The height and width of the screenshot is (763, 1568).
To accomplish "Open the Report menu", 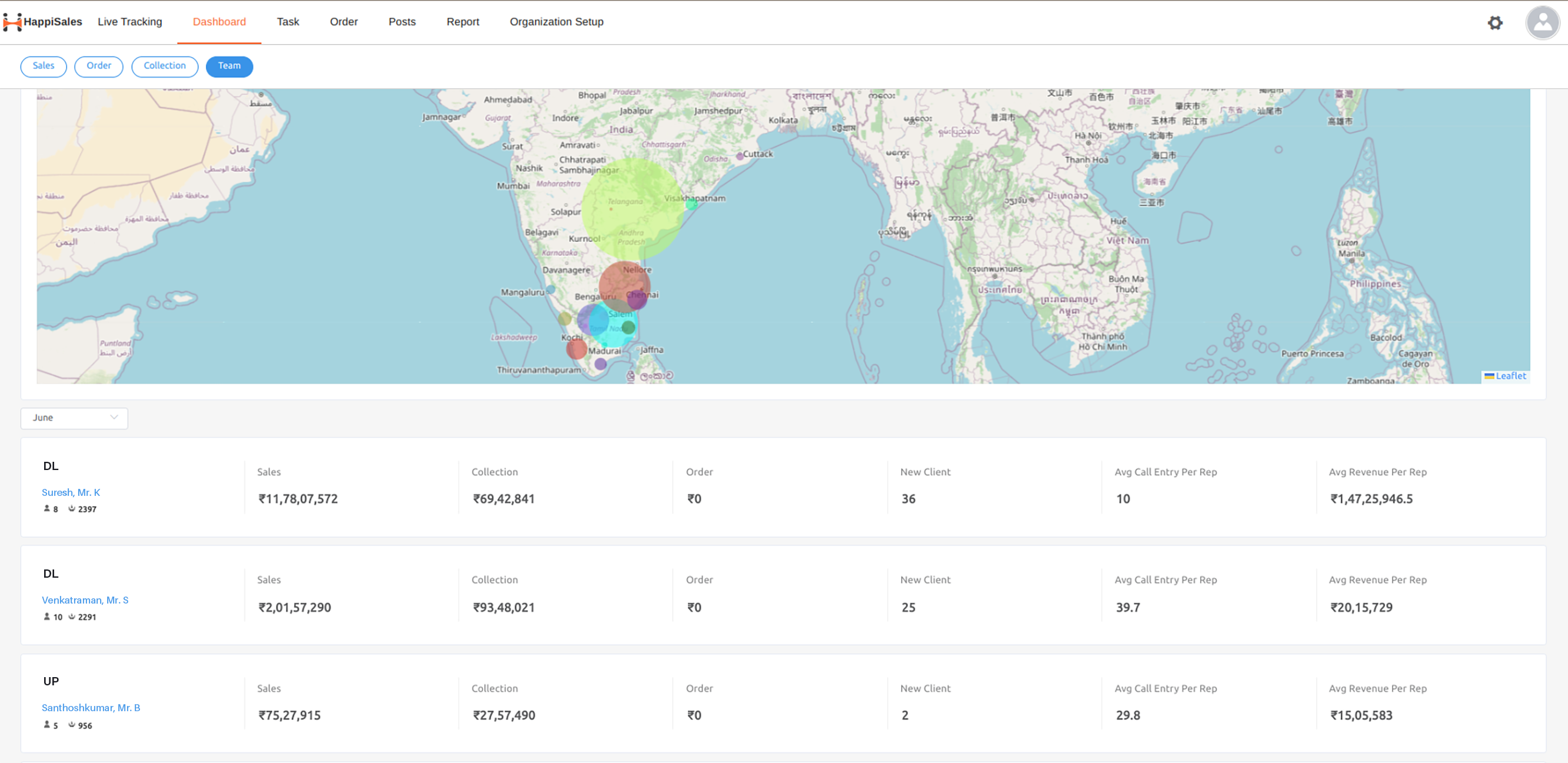I will [x=462, y=22].
